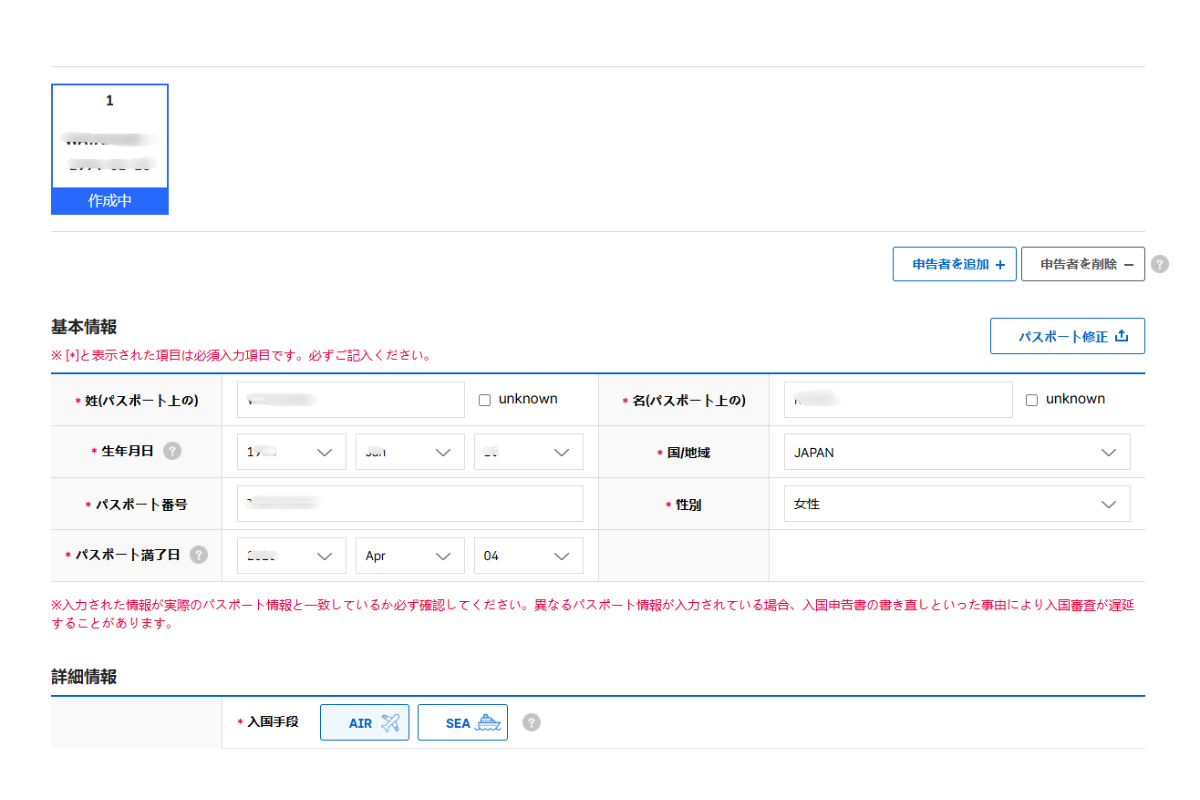Select AIR airplane entry method
Image resolution: width=1200 pixels, height=800 pixels.
pyautogui.click(x=364, y=723)
